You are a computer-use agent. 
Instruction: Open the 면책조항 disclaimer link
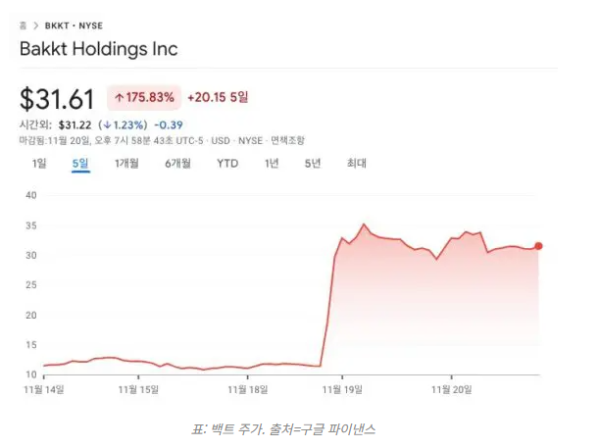coord(289,140)
